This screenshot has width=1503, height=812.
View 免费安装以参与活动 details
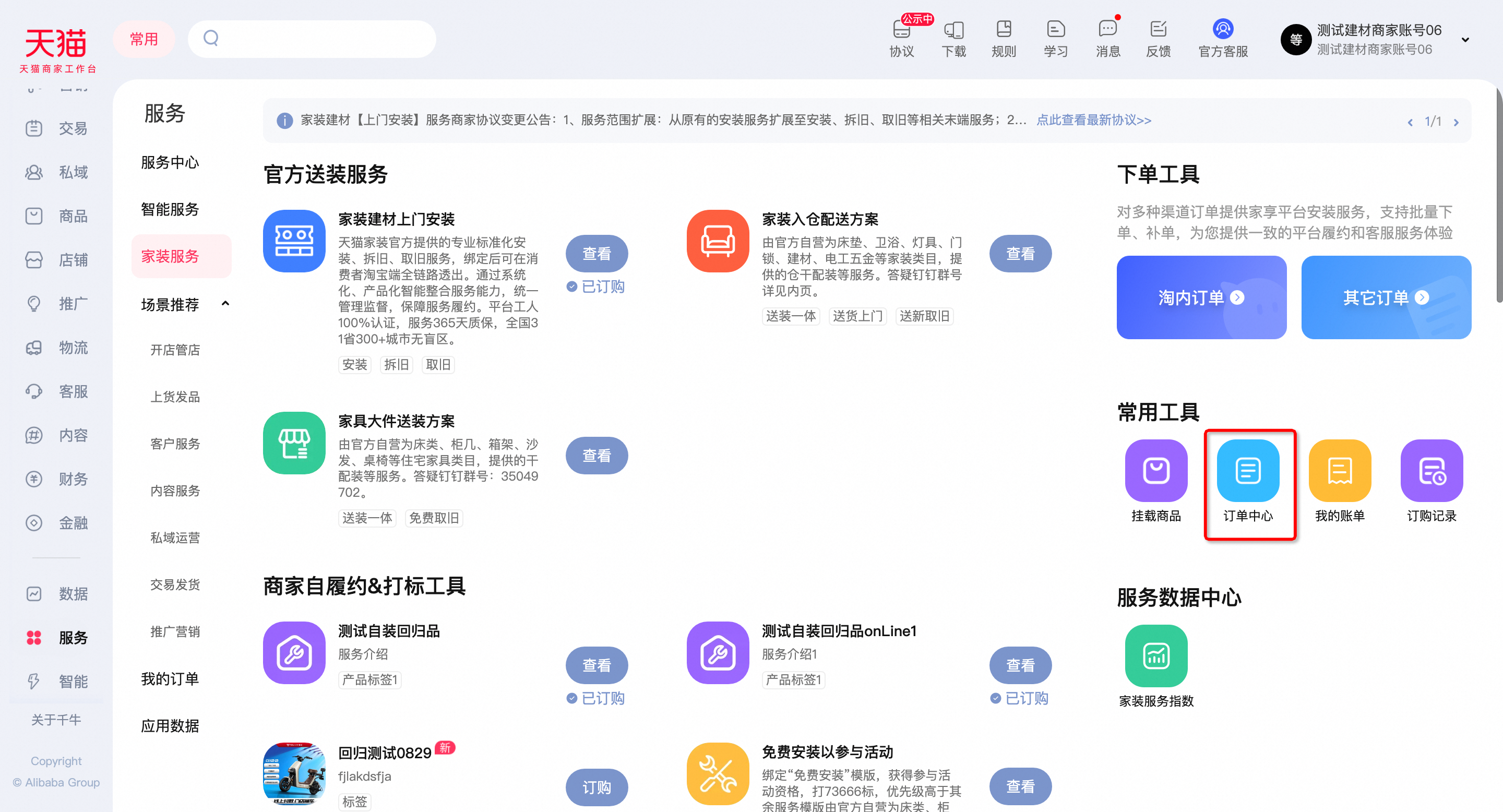coord(1020,786)
